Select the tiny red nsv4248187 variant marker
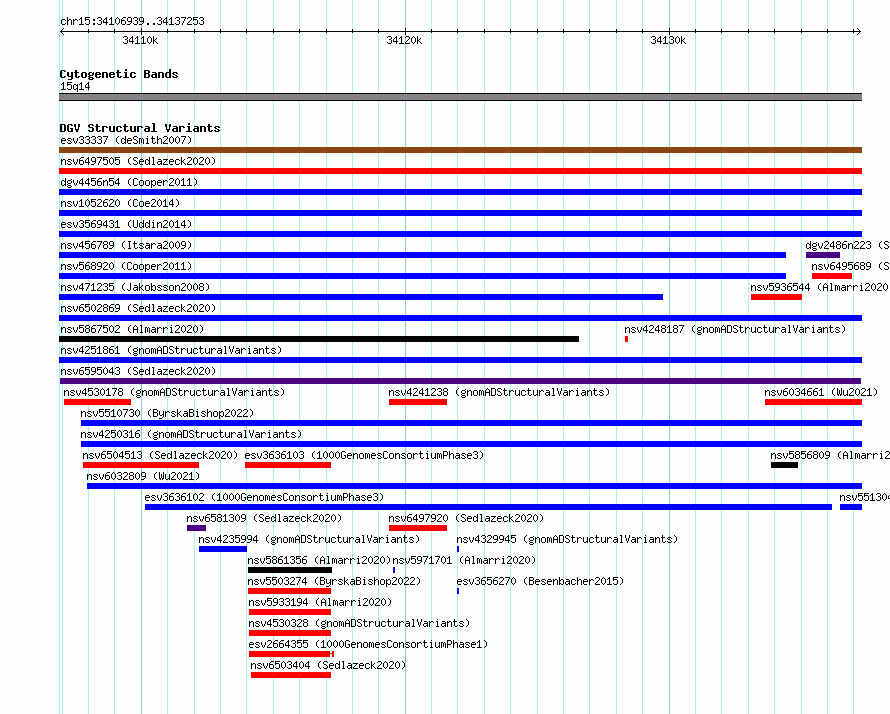Screen dimensions: 890x714 pyautogui.click(x=626, y=339)
